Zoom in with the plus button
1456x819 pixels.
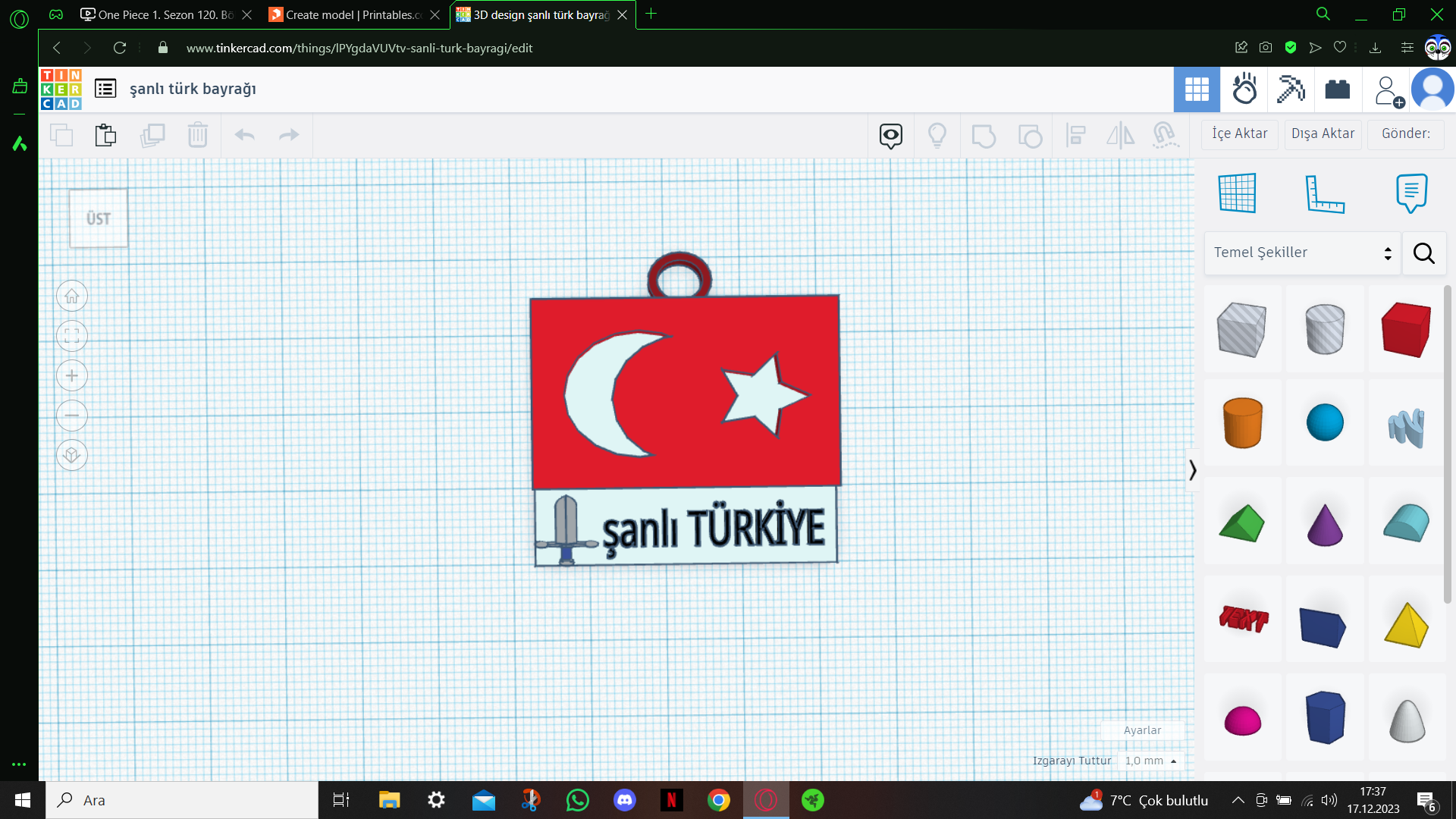tap(72, 376)
